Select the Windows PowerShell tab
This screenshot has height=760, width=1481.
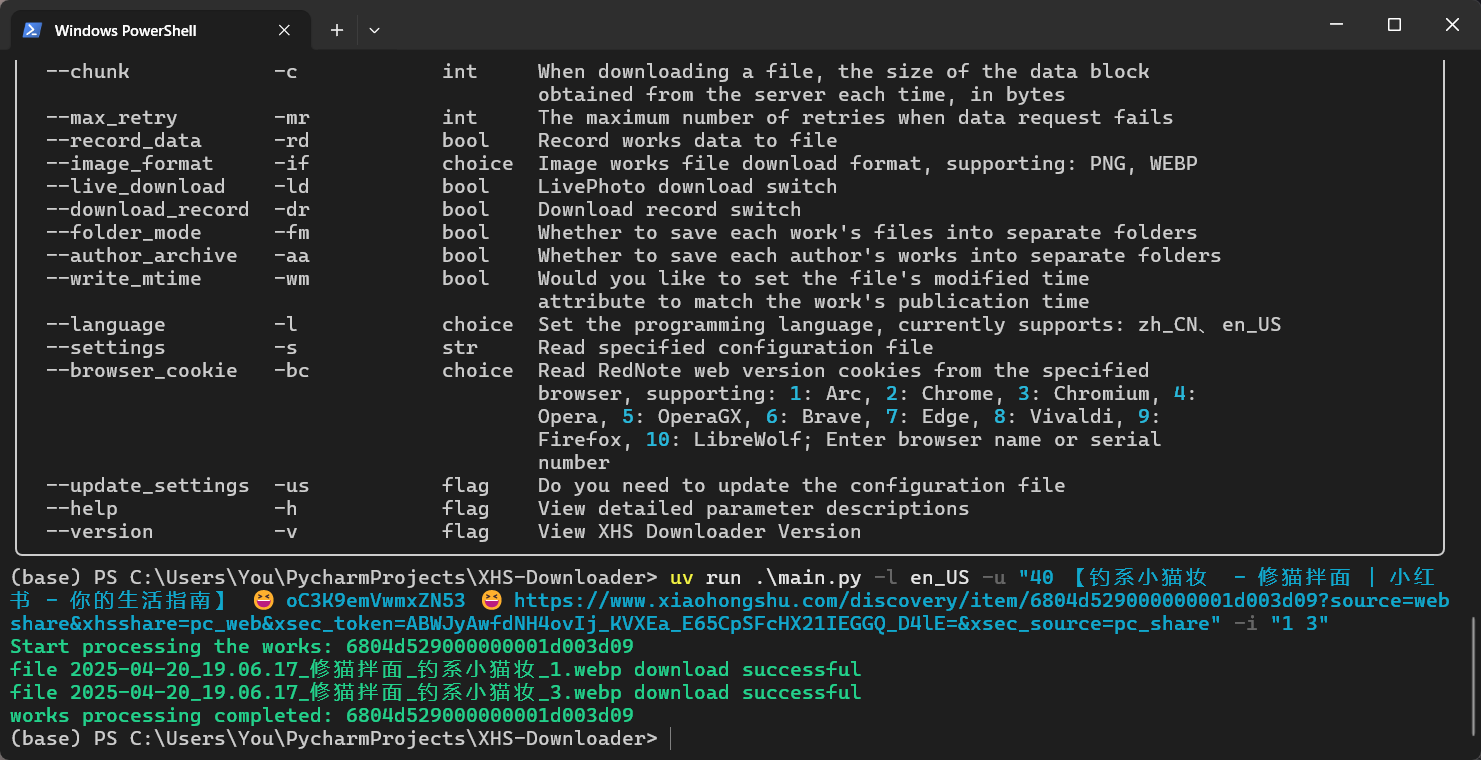[140, 30]
